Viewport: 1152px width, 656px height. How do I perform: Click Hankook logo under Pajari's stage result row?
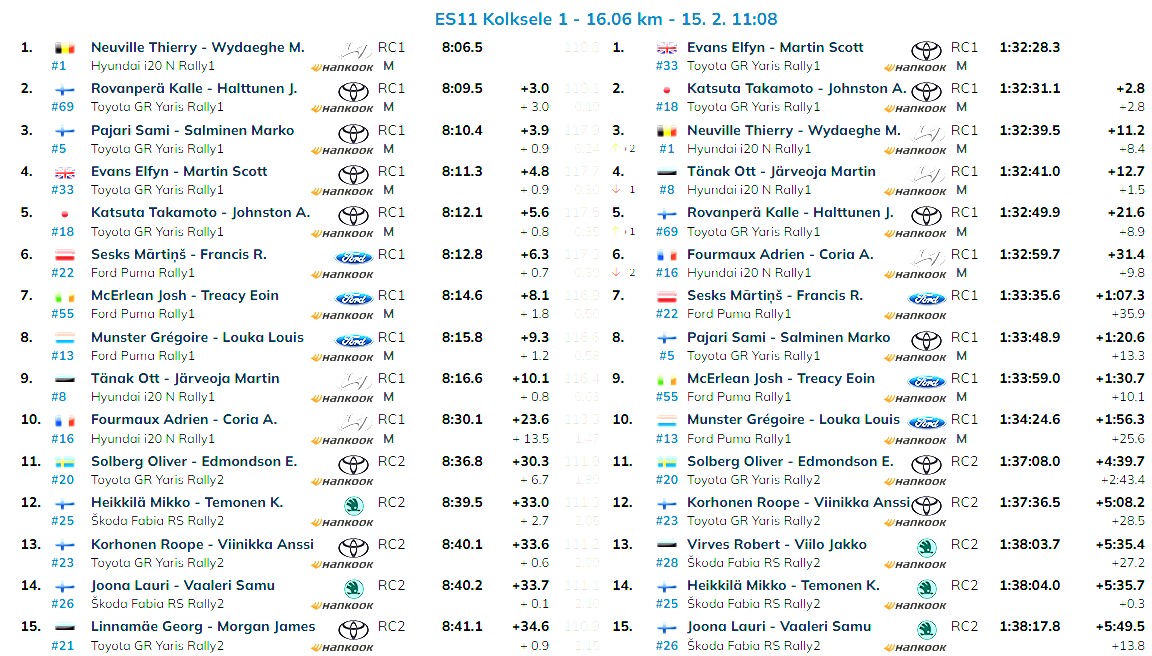tap(342, 150)
